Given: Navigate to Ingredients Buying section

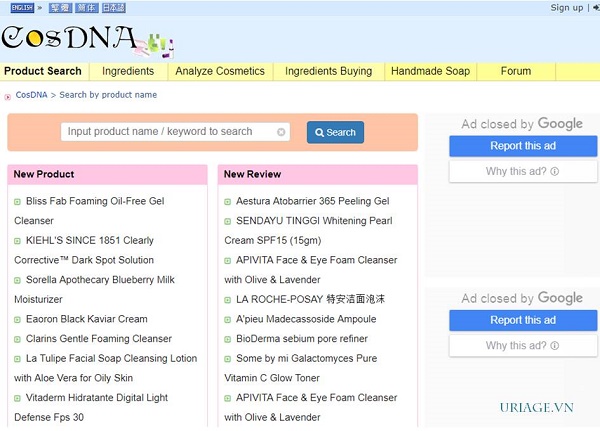Looking at the screenshot, I should (328, 71).
